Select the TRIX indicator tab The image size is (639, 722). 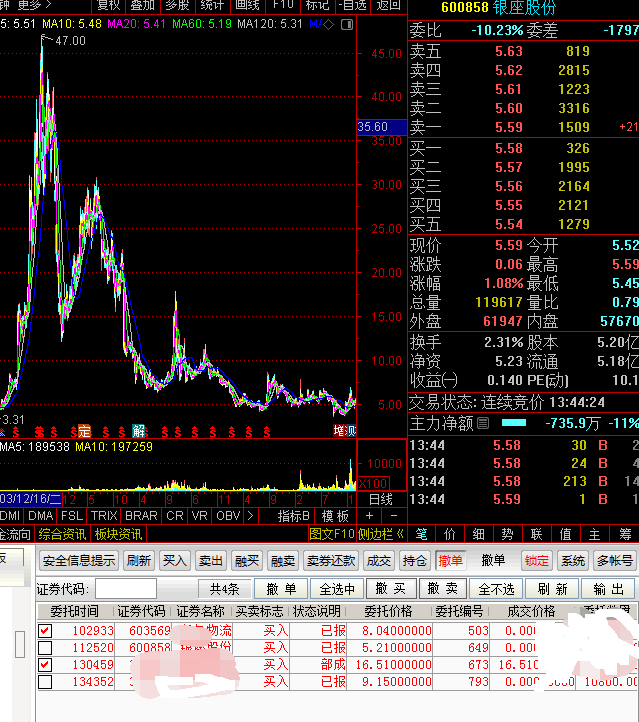click(x=104, y=516)
